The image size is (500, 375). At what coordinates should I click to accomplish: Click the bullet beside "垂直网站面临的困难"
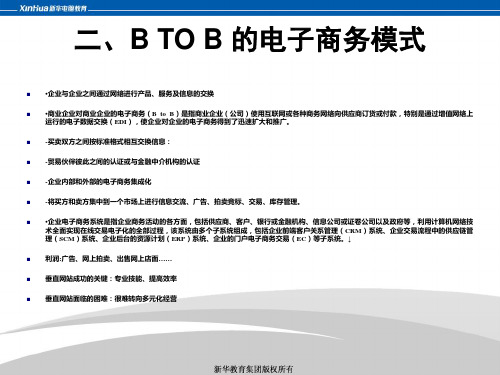point(29,299)
